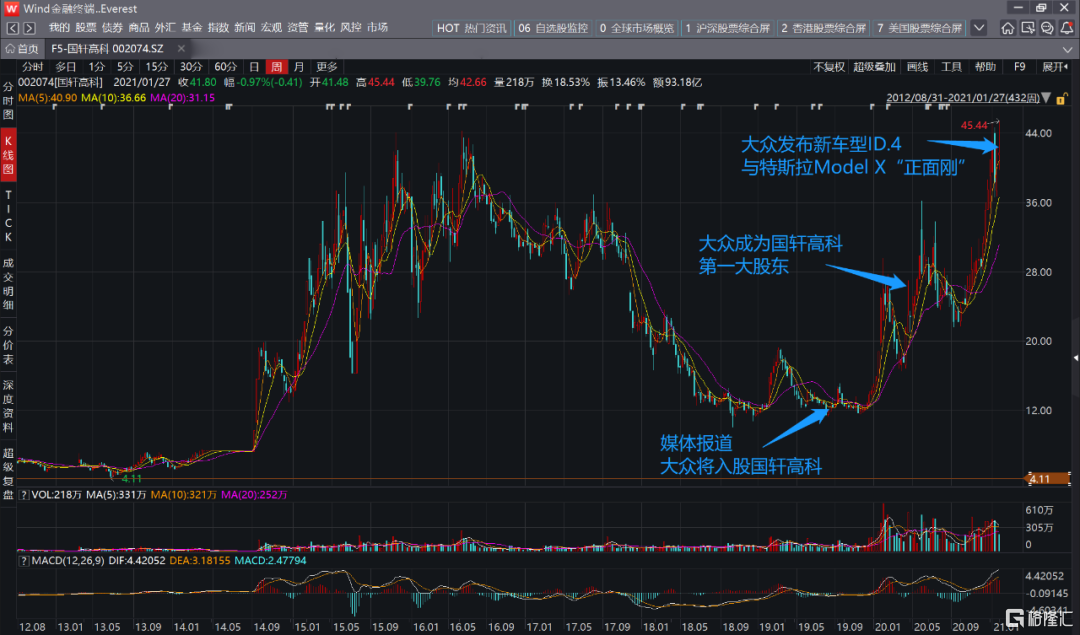Open the notification bell icon
The height and width of the screenshot is (635, 1080).
(x=1066, y=28)
